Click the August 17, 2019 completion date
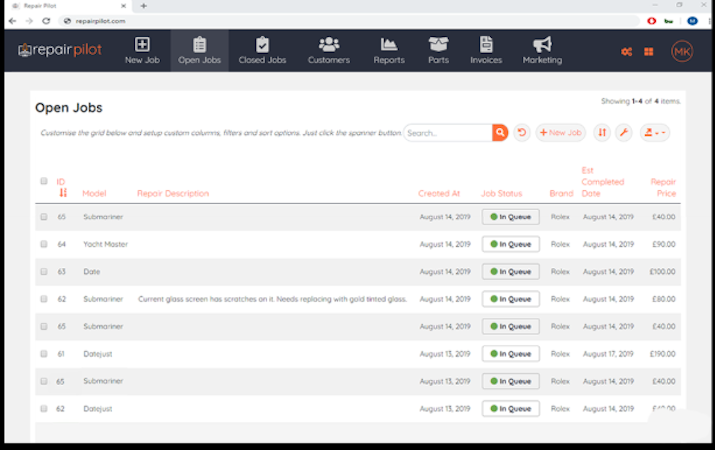Screen dimensions: 715x450 pos(608,353)
